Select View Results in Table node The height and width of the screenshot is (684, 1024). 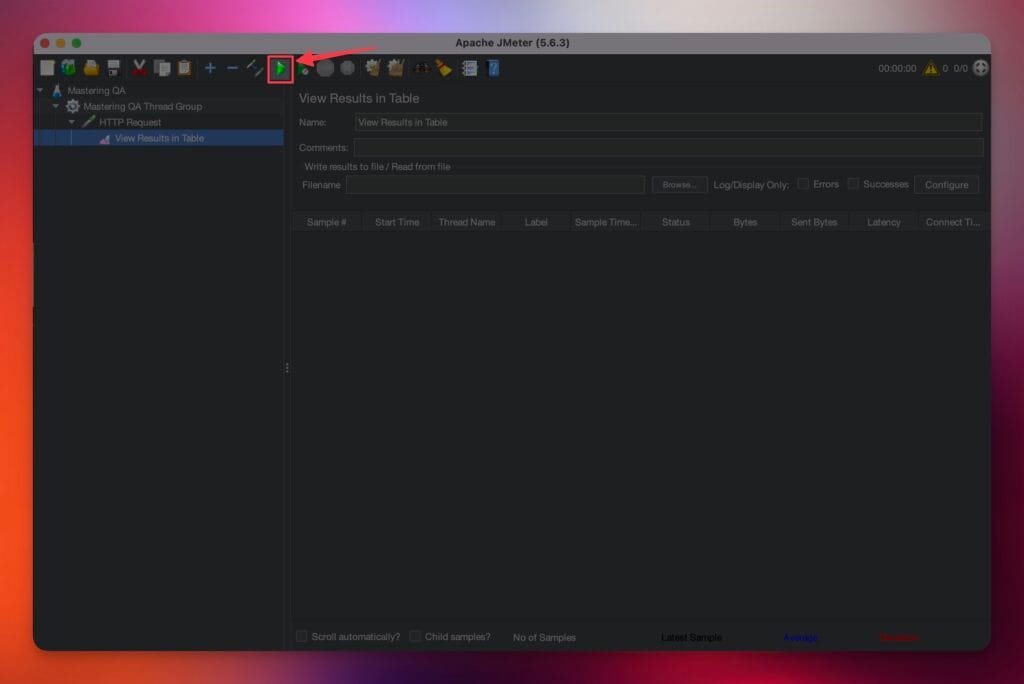[159, 138]
